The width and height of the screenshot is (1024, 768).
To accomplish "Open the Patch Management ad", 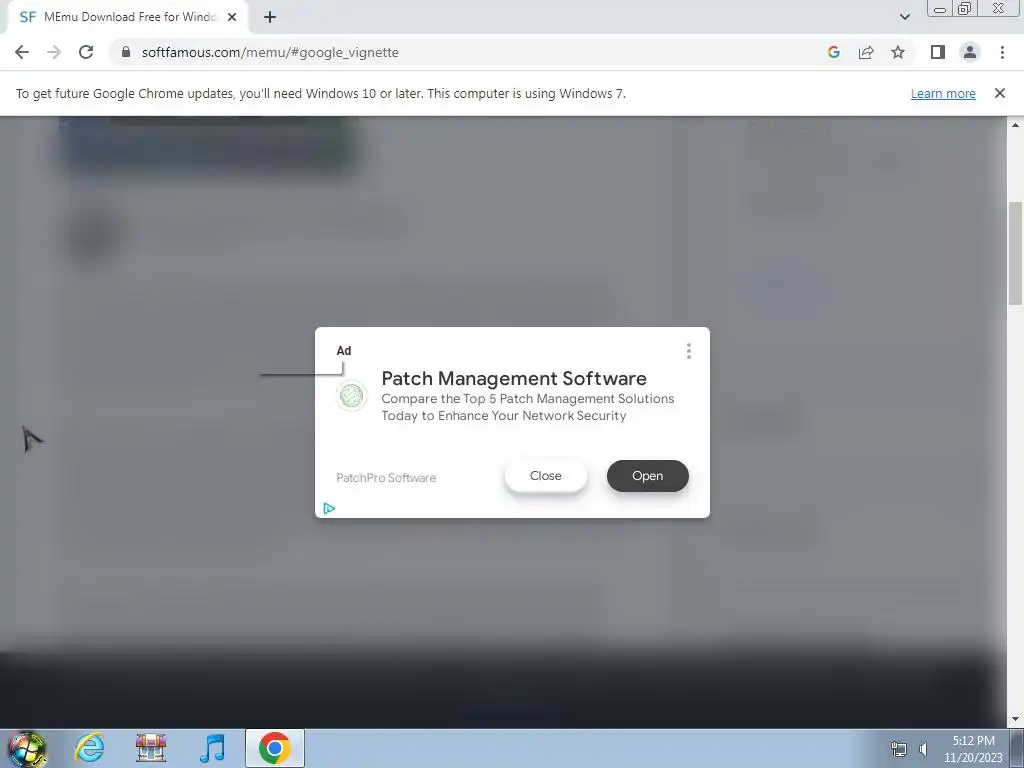I will [647, 476].
